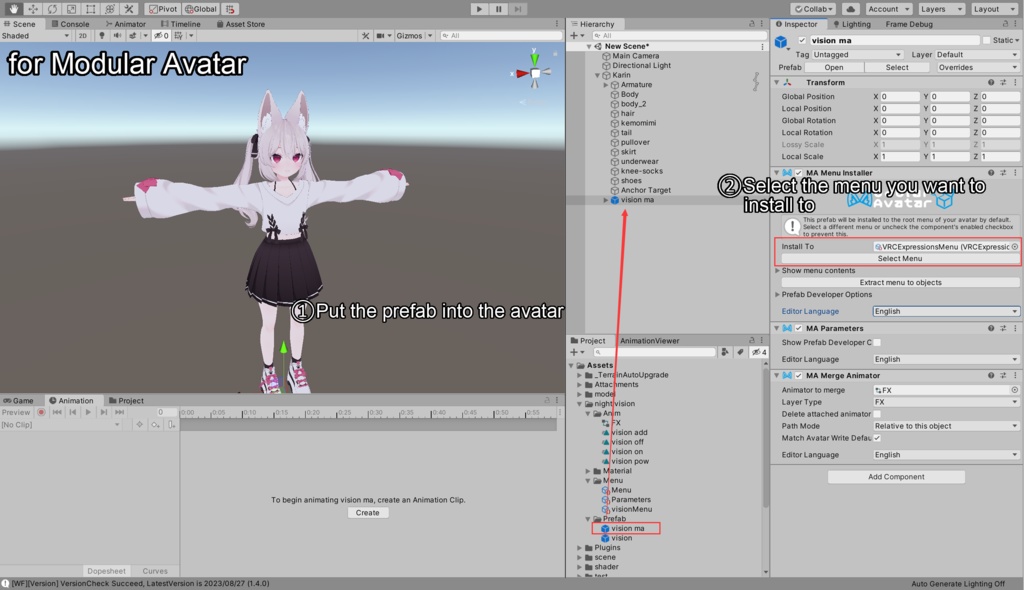Viewport: 1024px width, 590px height.
Task: Select the Rotate tool
Action: tap(52, 8)
